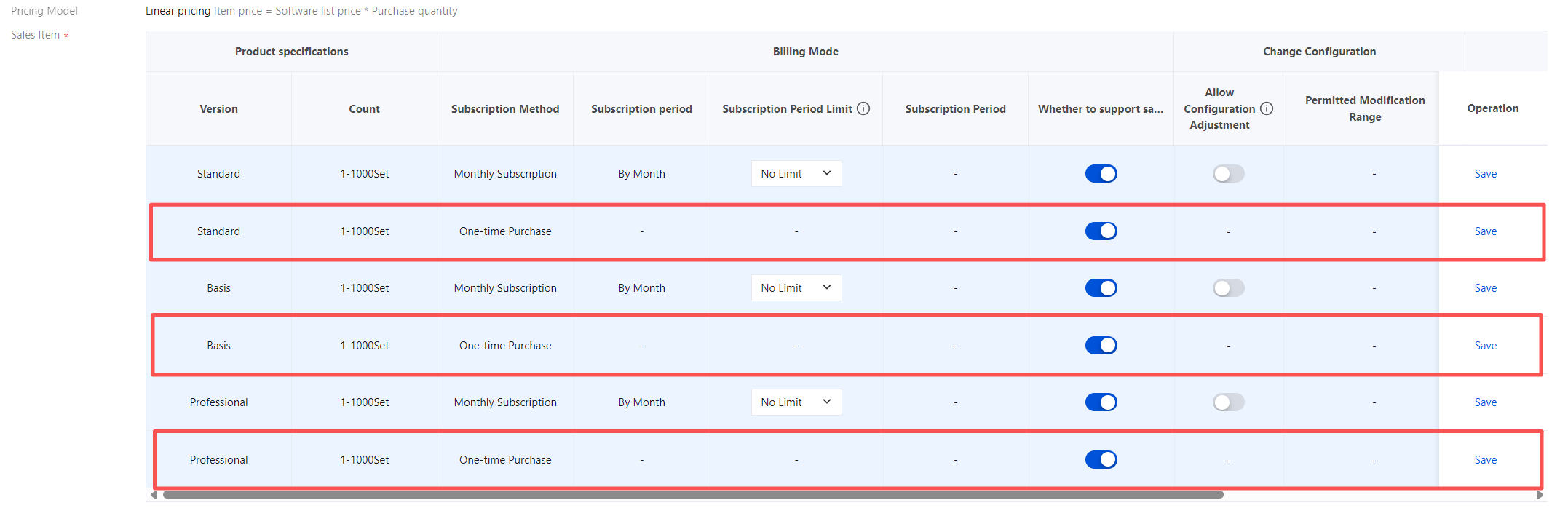Click info icon beside Allow Configuration Adjustment
This screenshot has width=1568, height=516.
click(1267, 108)
